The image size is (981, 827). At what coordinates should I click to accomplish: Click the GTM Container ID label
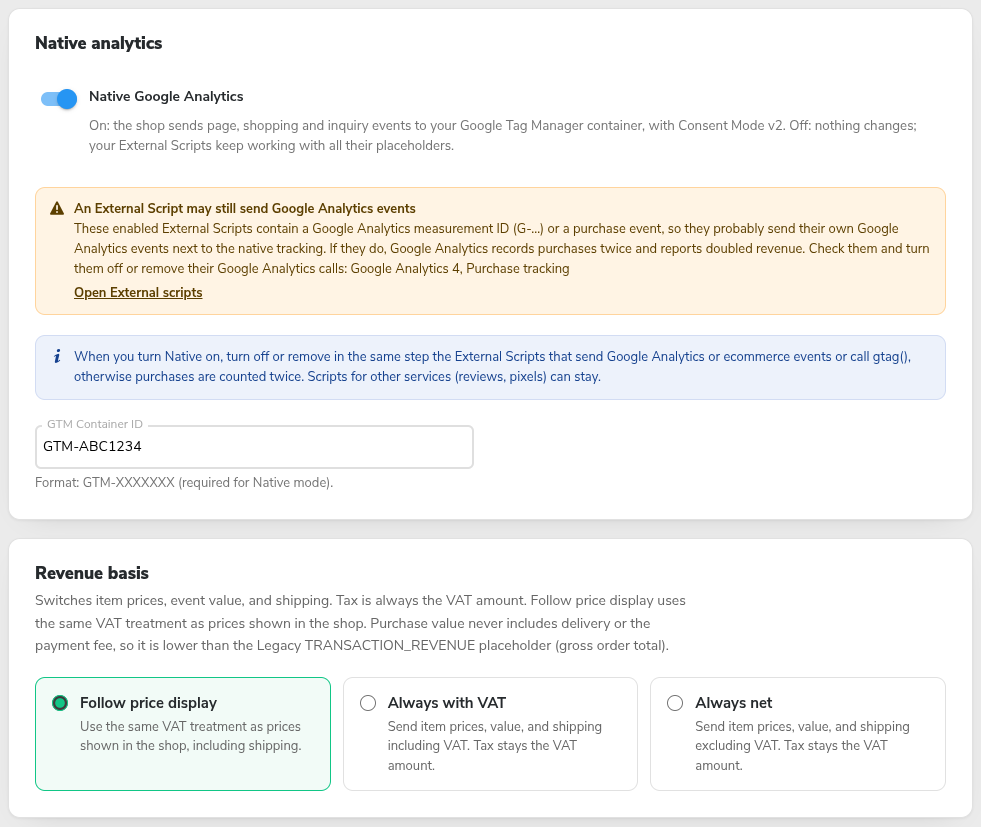click(x=95, y=424)
